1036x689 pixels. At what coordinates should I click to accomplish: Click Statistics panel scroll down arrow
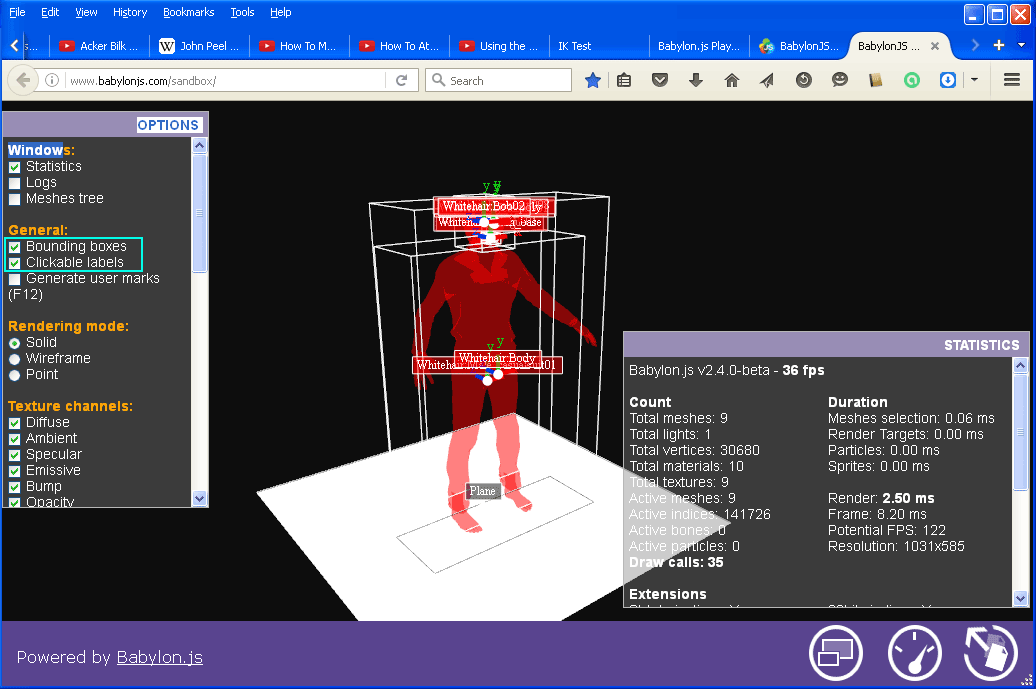point(1020,598)
